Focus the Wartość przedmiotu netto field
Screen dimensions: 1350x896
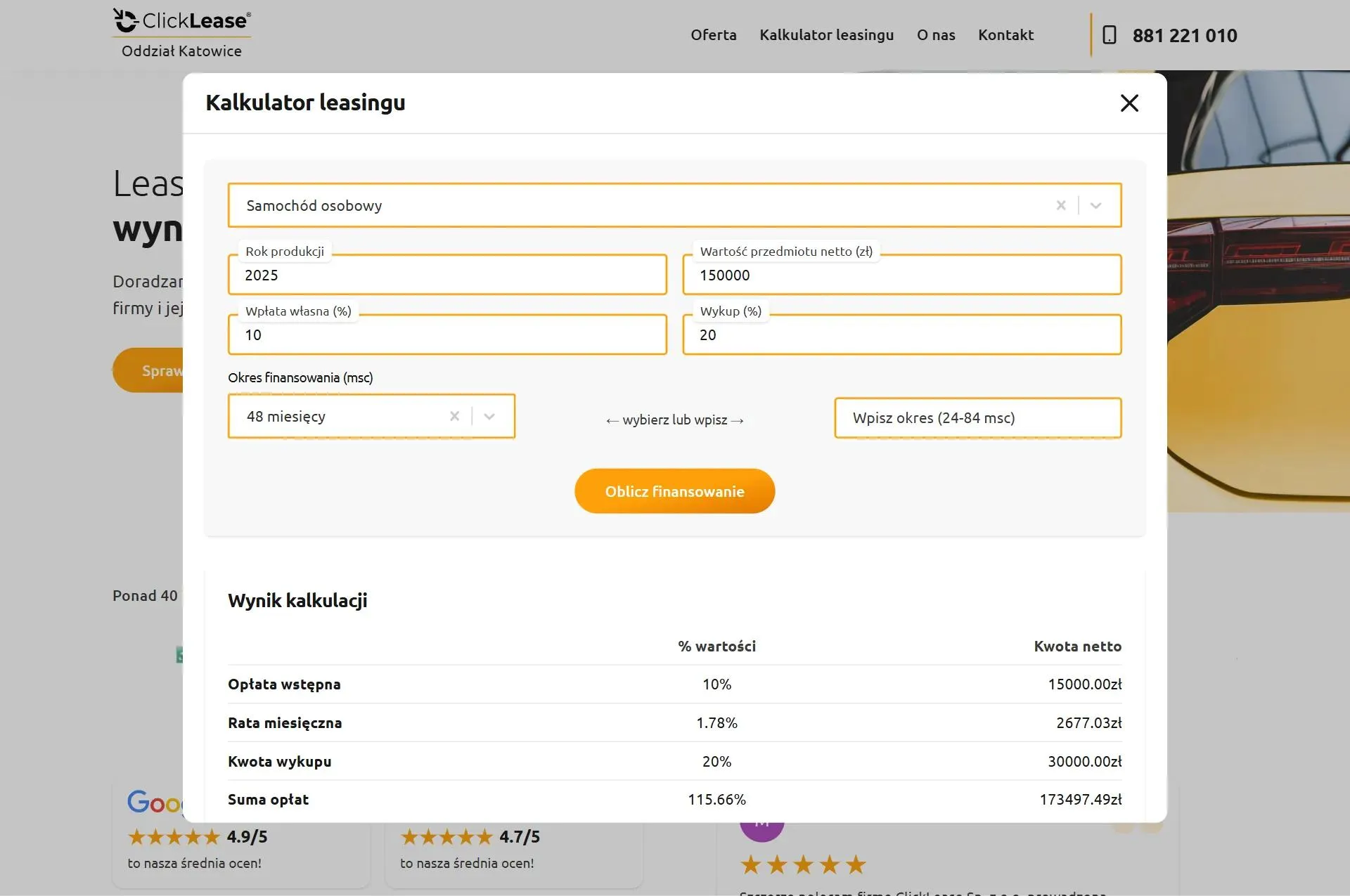point(901,275)
